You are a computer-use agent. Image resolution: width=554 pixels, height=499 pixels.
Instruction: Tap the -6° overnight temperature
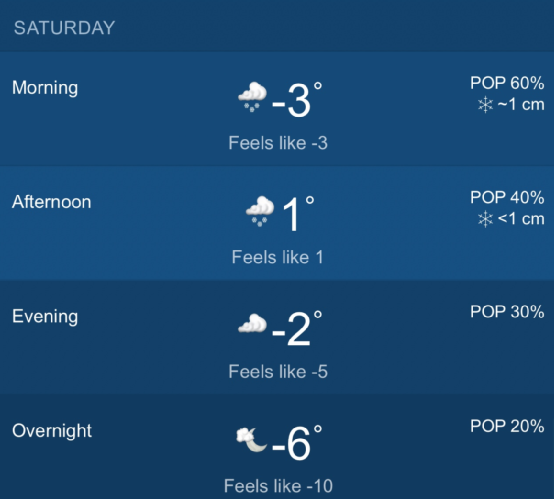click(x=297, y=443)
